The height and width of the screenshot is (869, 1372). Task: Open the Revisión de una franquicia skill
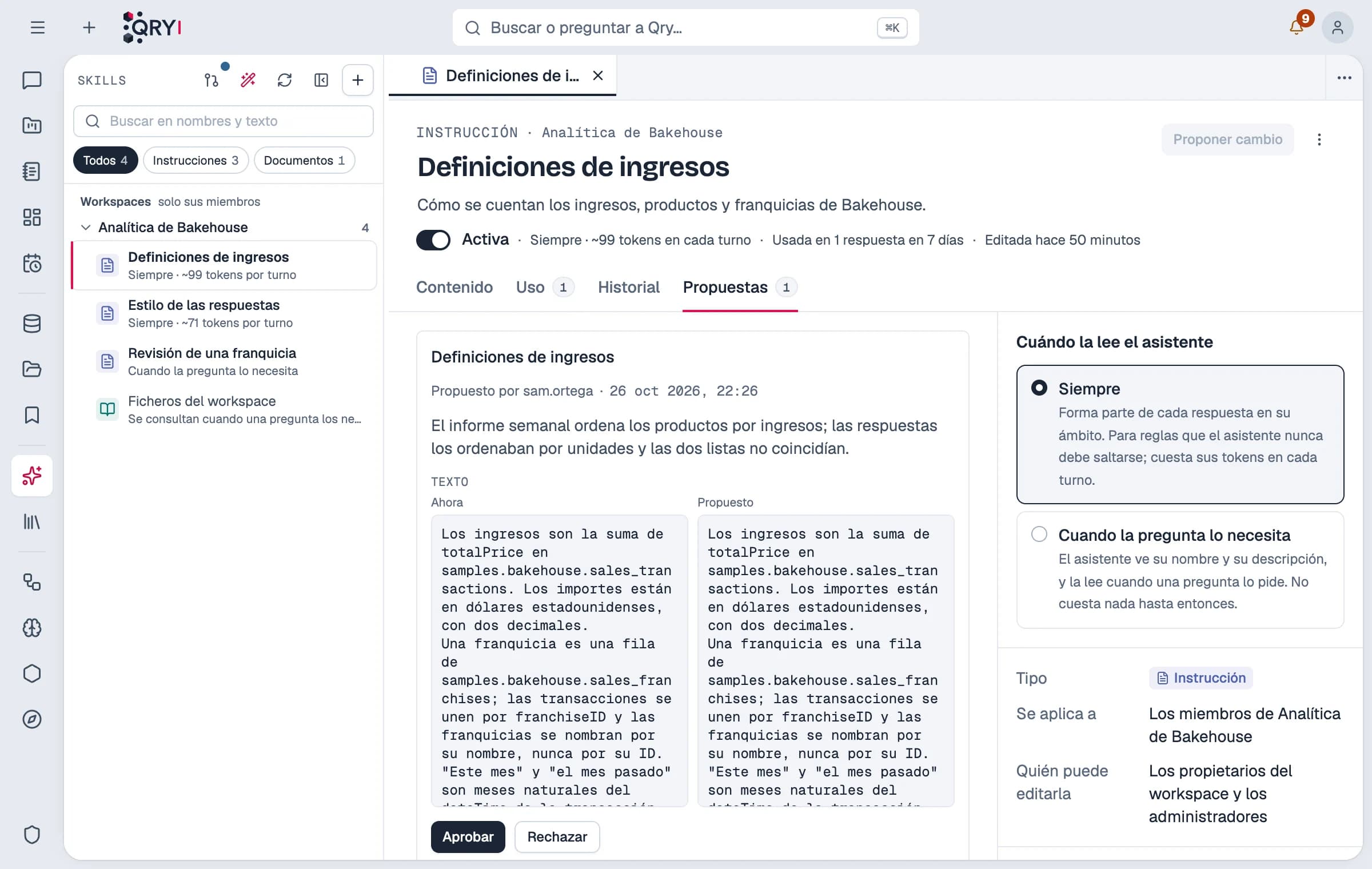point(224,361)
